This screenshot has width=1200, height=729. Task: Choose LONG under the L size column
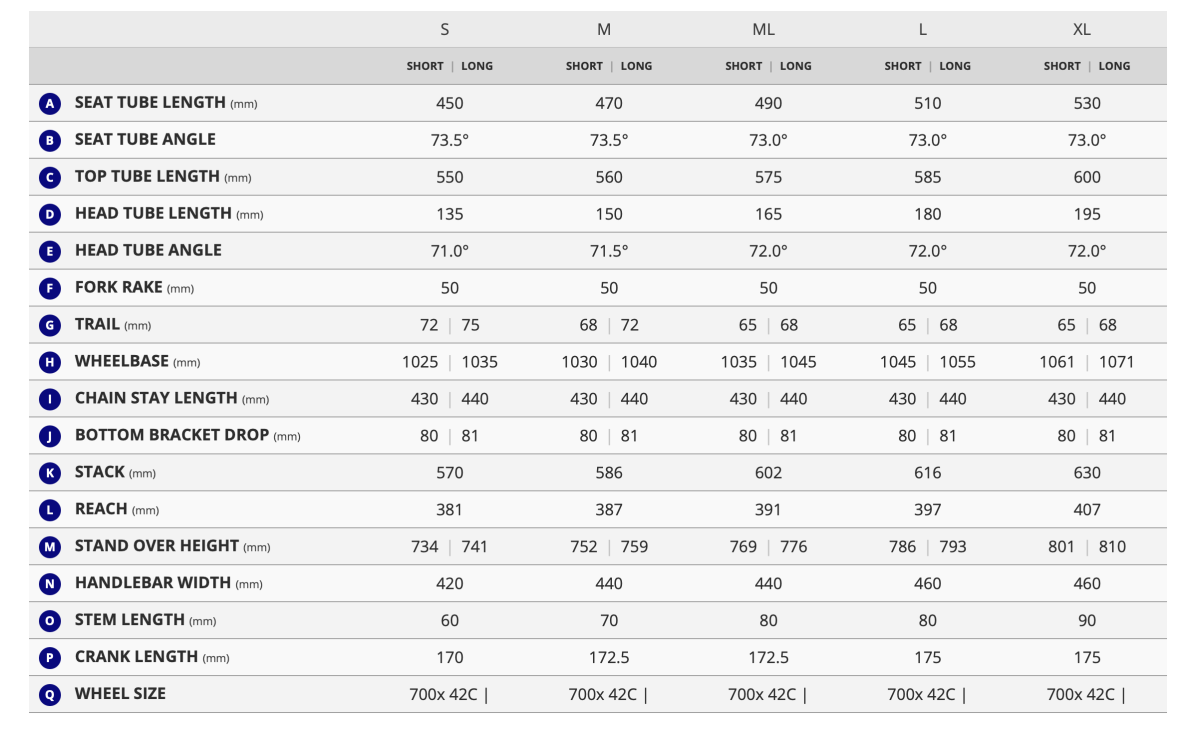[955, 66]
